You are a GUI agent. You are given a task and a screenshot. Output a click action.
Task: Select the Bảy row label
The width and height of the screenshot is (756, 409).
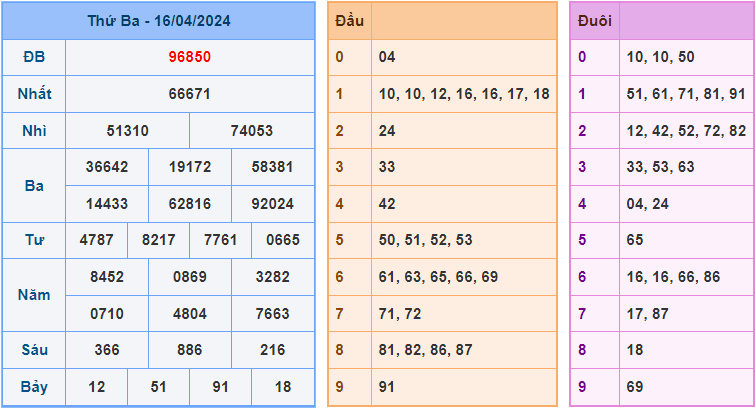coord(34,386)
